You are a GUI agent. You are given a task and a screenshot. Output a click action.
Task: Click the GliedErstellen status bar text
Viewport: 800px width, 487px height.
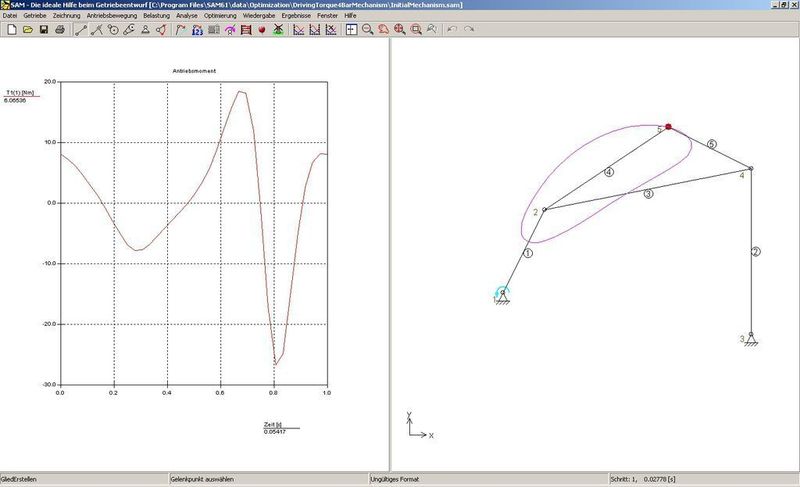coord(18,479)
